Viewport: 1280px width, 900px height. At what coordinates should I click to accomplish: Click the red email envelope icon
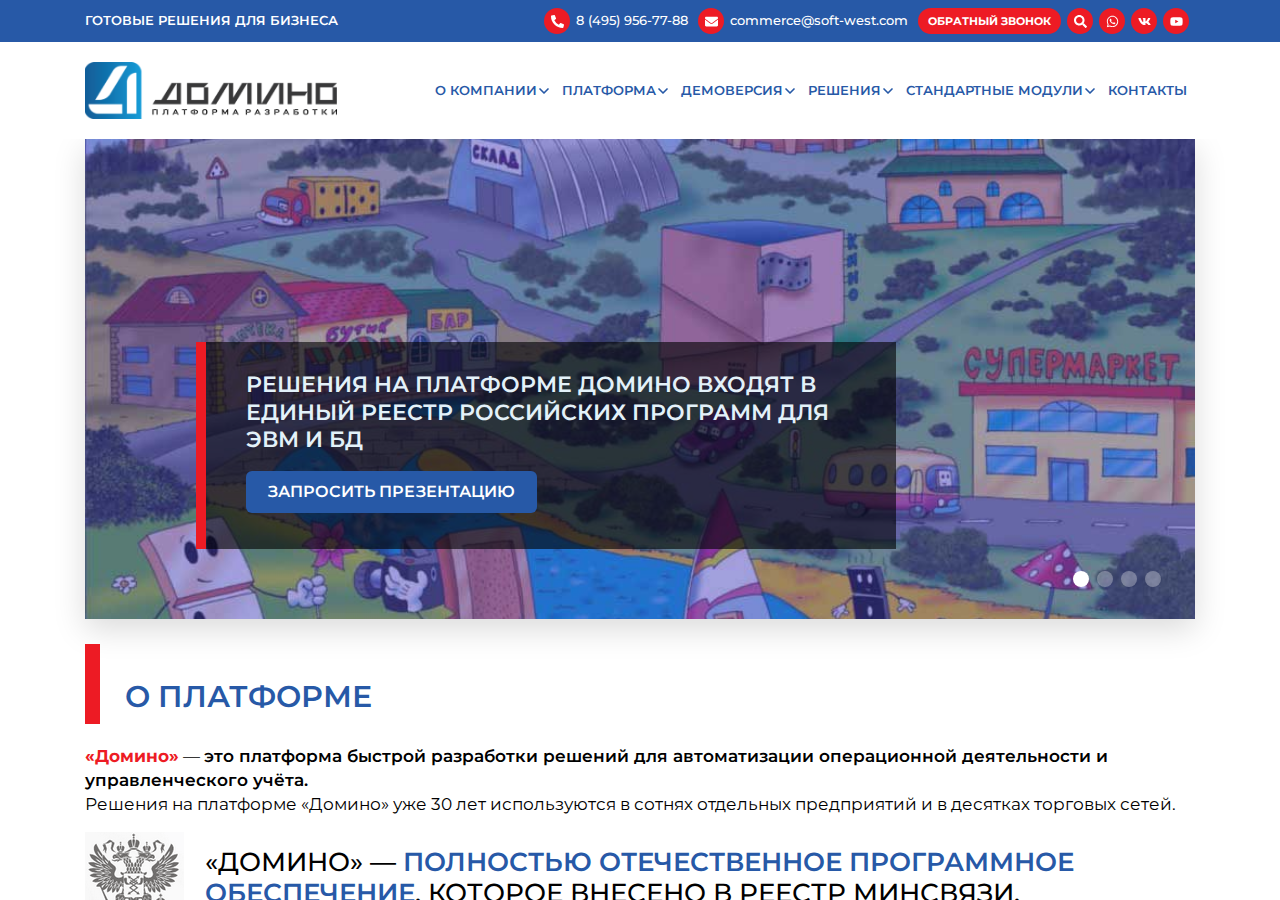pos(710,21)
